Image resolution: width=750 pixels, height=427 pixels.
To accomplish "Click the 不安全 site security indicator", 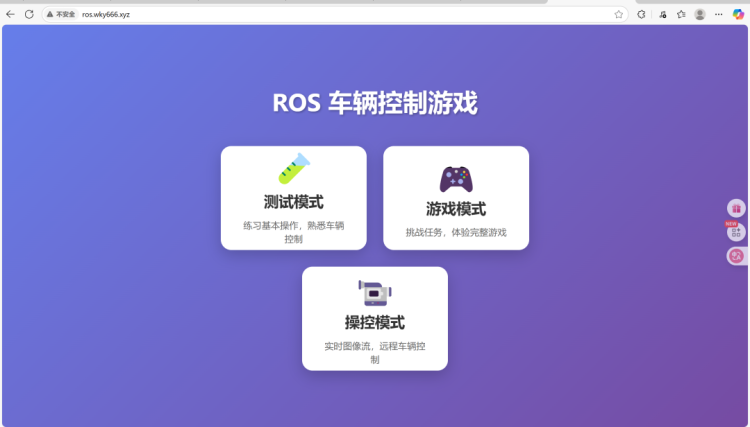I will click(x=61, y=14).
